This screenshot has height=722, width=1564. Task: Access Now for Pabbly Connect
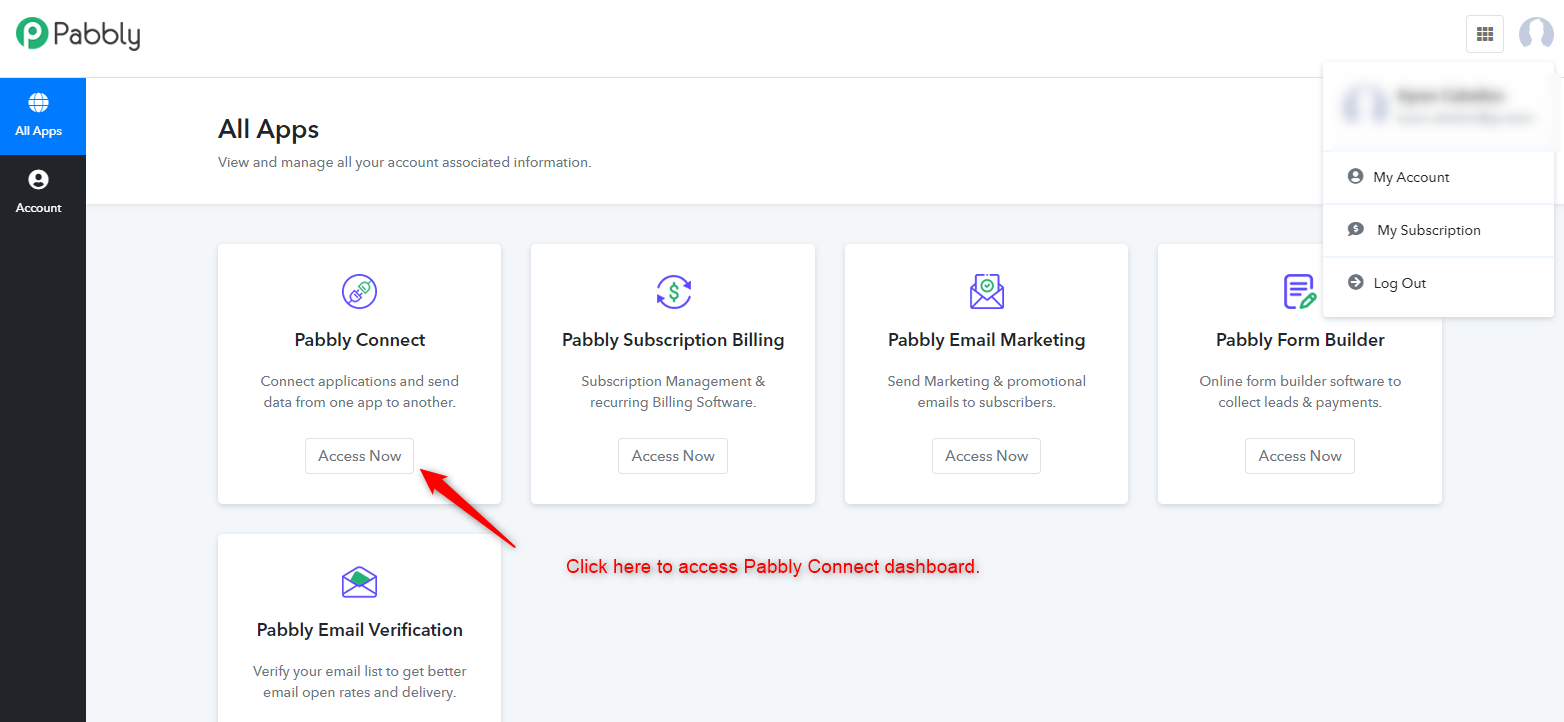pos(359,456)
